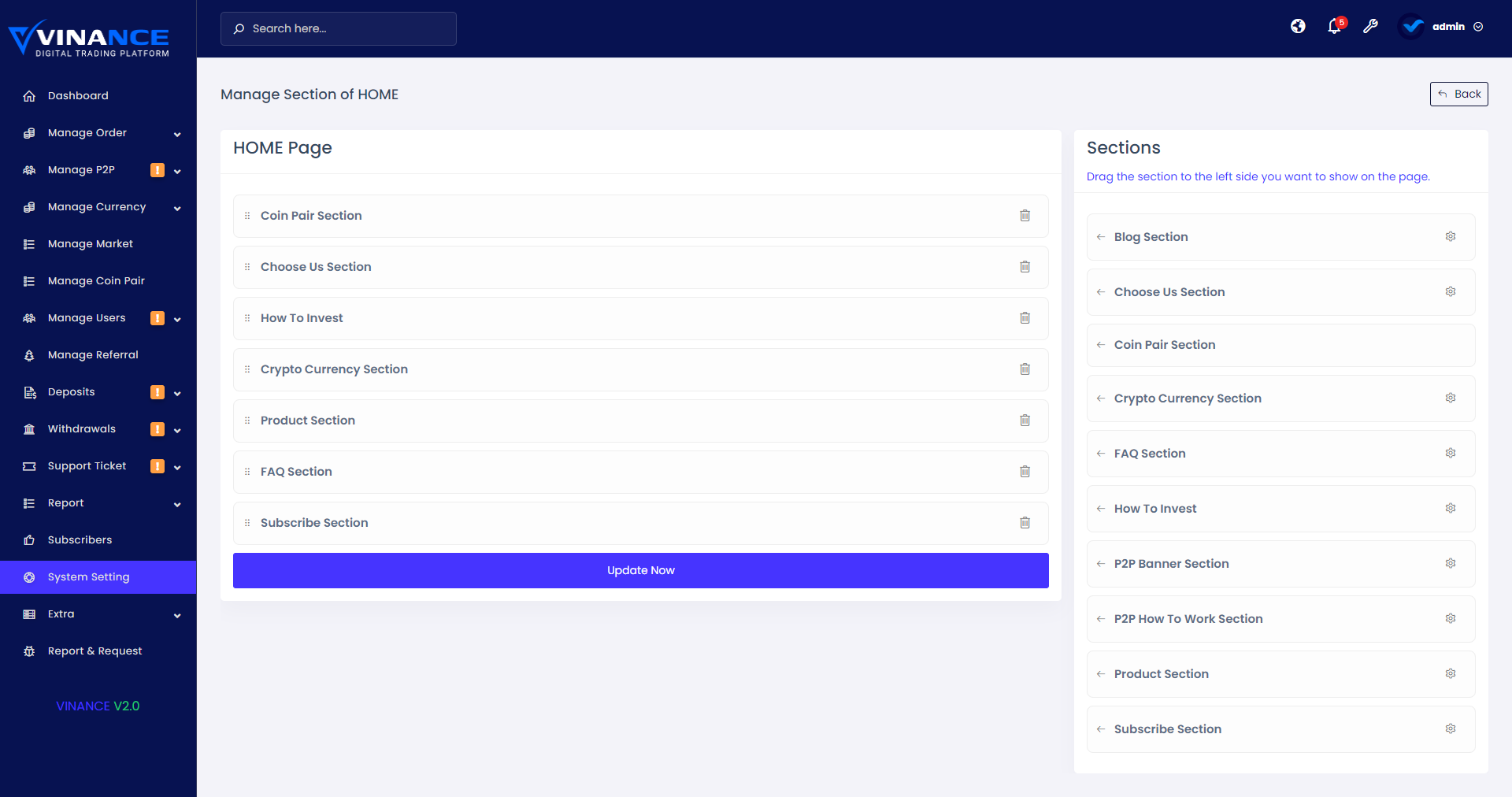Open settings gear for P2P How To Work Section
Viewport: 1512px width, 797px height.
click(x=1450, y=618)
